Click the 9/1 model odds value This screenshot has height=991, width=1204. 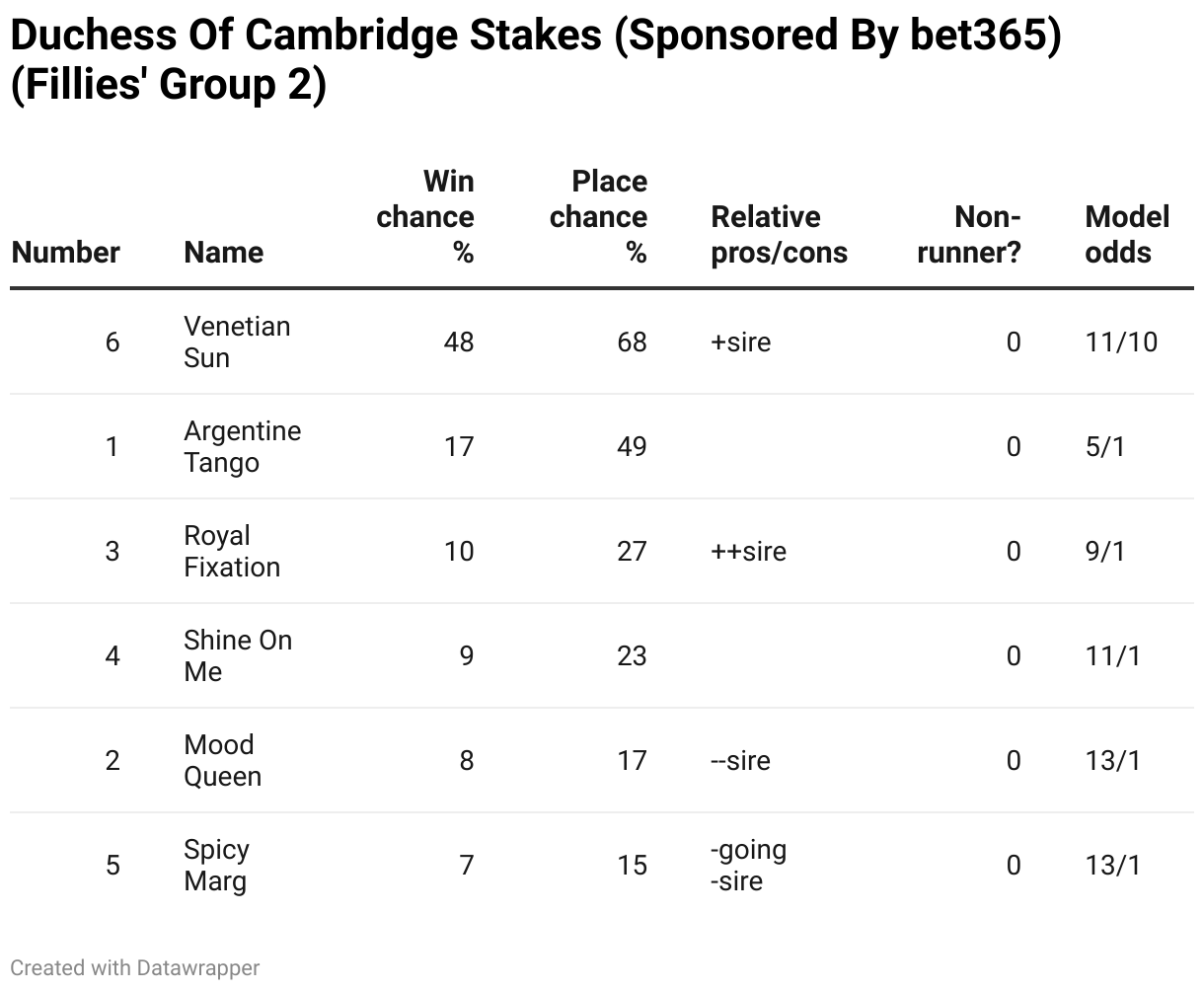1105,551
